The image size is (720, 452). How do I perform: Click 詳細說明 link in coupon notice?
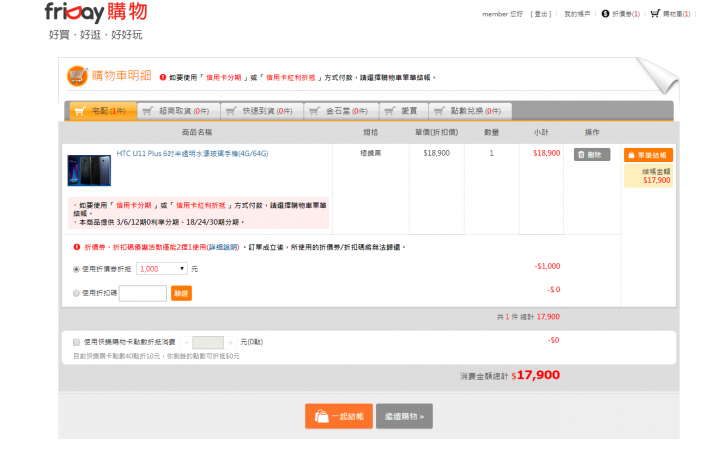[223, 247]
